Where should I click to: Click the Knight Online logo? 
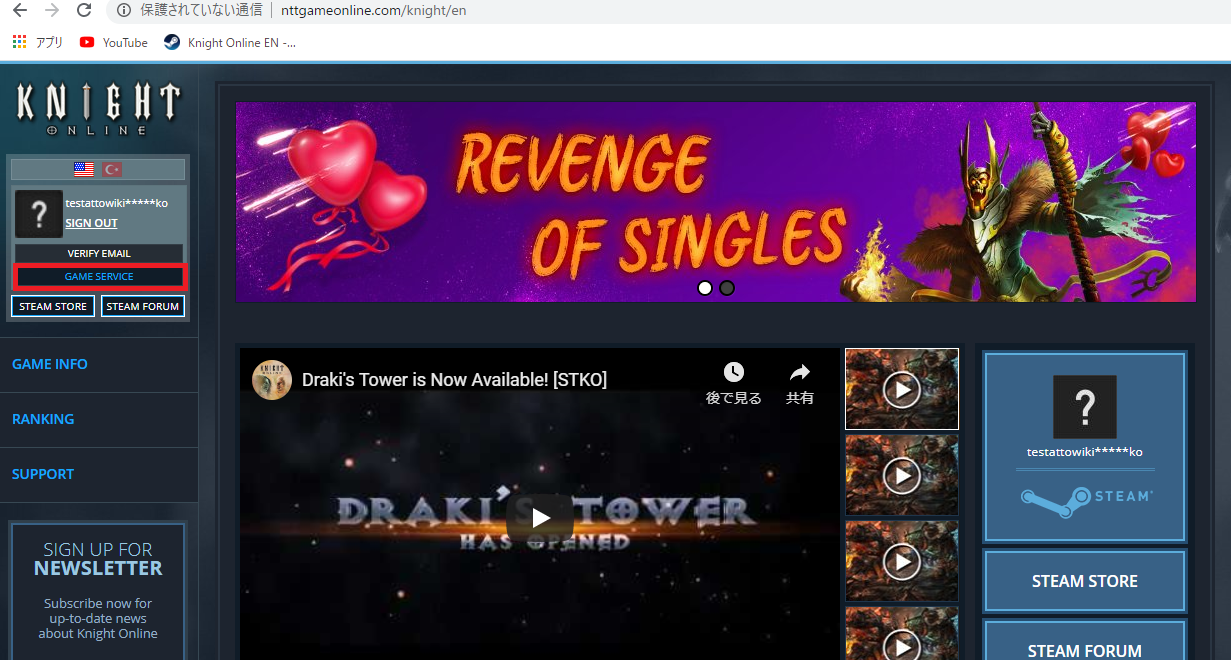(x=98, y=108)
